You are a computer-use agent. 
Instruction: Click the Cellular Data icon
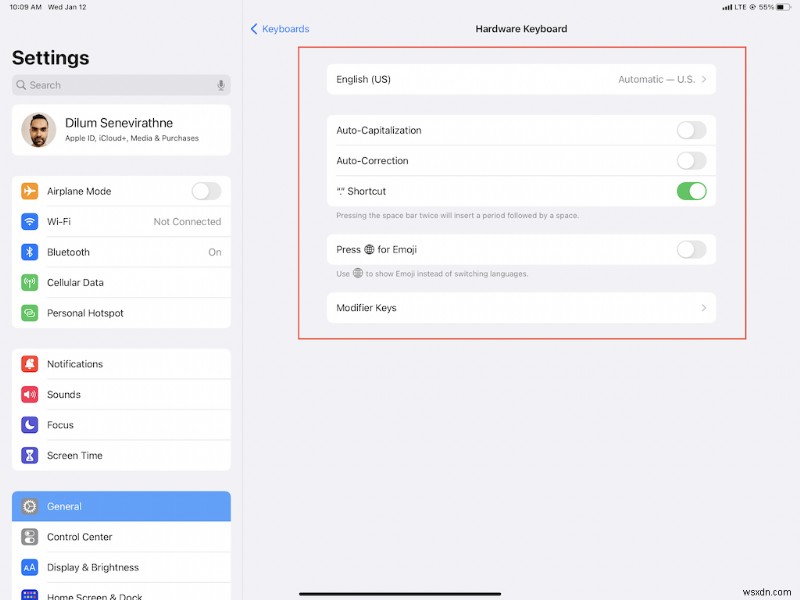[28, 282]
